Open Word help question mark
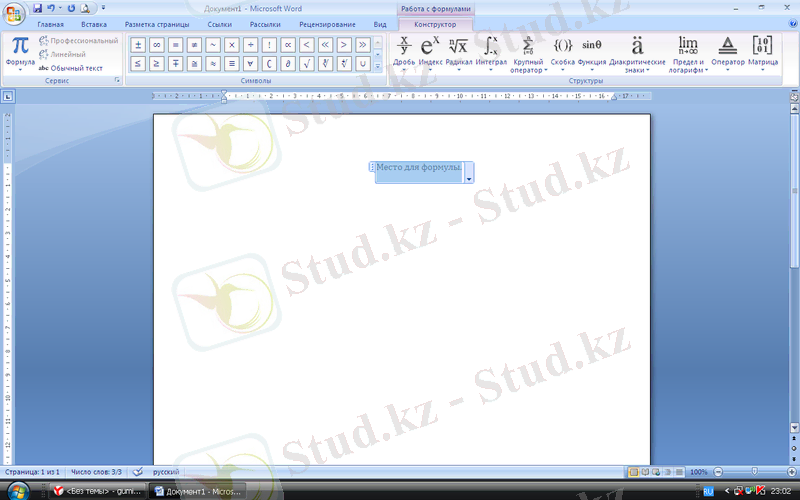 [793, 23]
